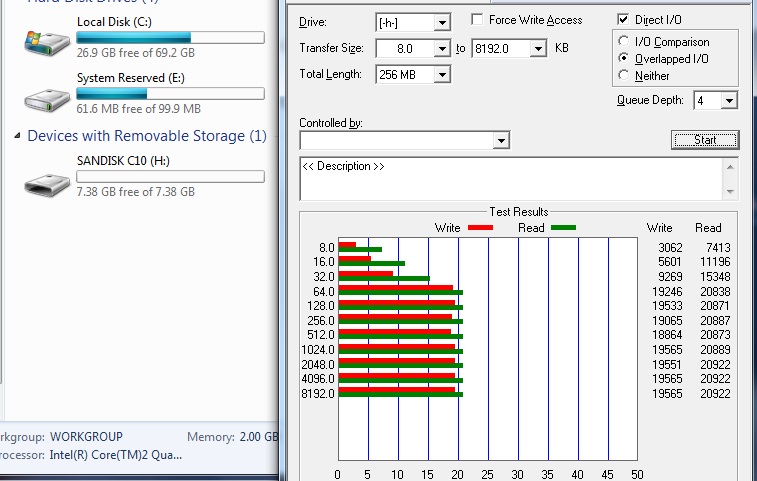
Task: Click the Description box scroll up arrow
Action: (x=730, y=167)
